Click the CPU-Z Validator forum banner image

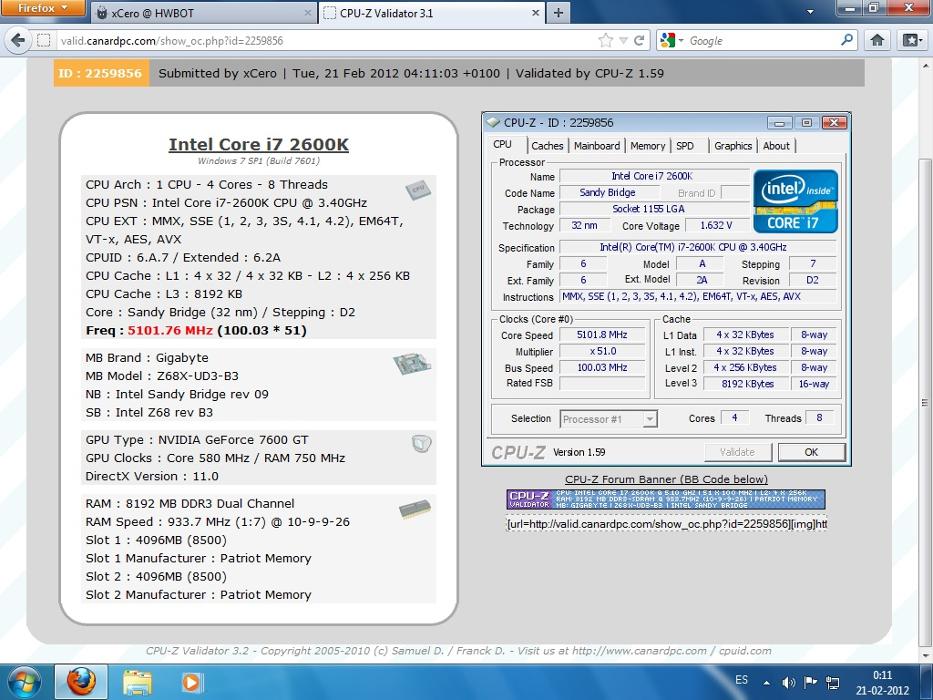[666, 499]
